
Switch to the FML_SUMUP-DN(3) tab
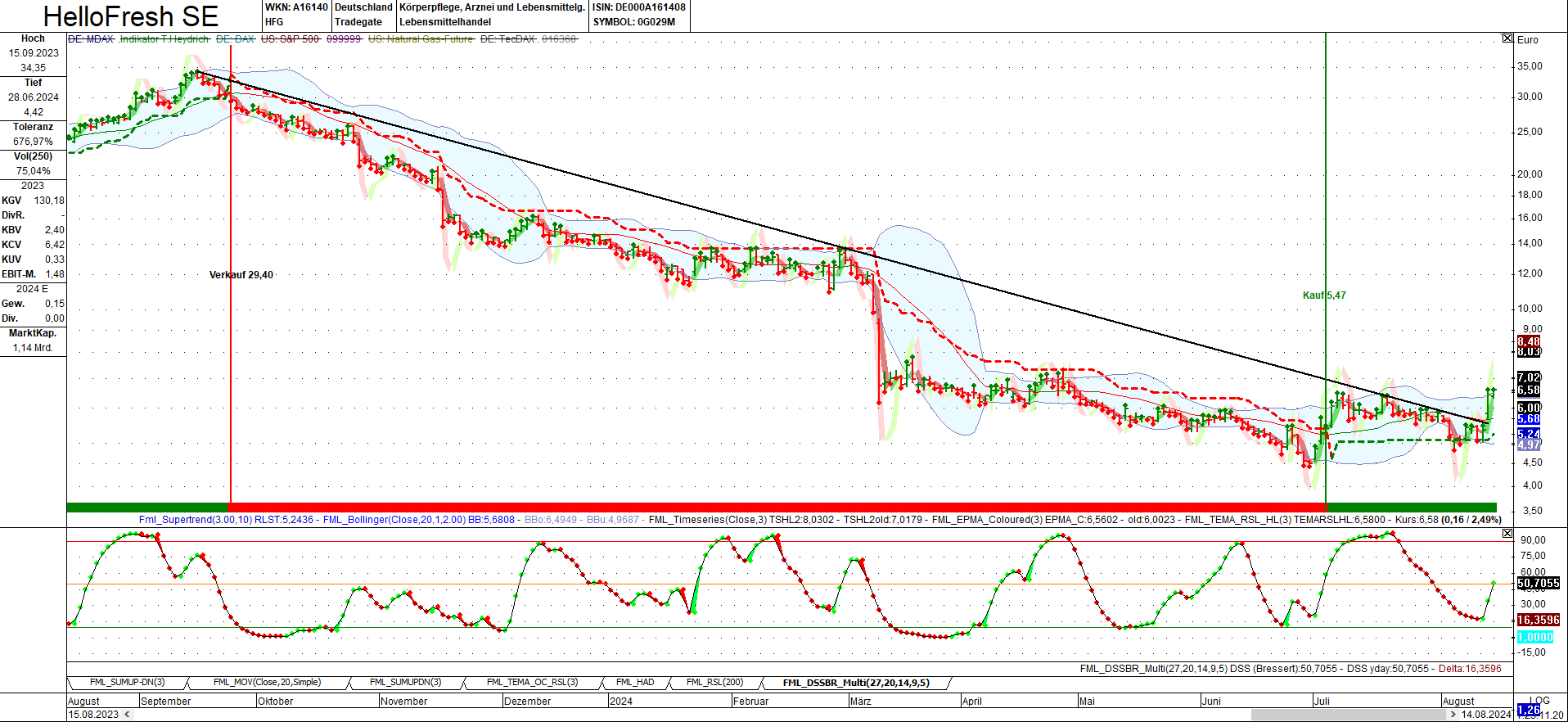click(127, 683)
